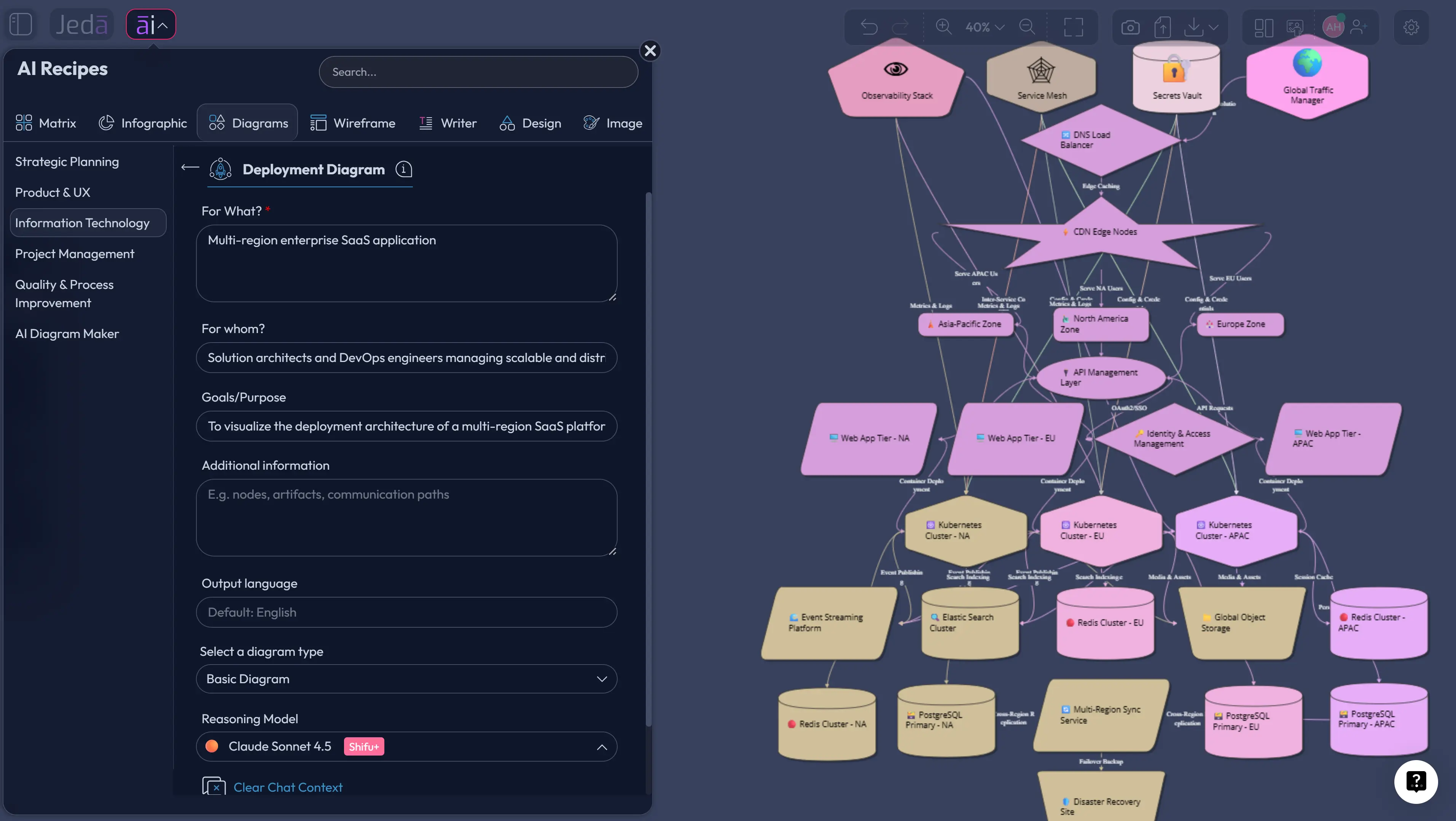The height and width of the screenshot is (821, 1456).
Task: Click the For What text area
Action: pyautogui.click(x=406, y=263)
